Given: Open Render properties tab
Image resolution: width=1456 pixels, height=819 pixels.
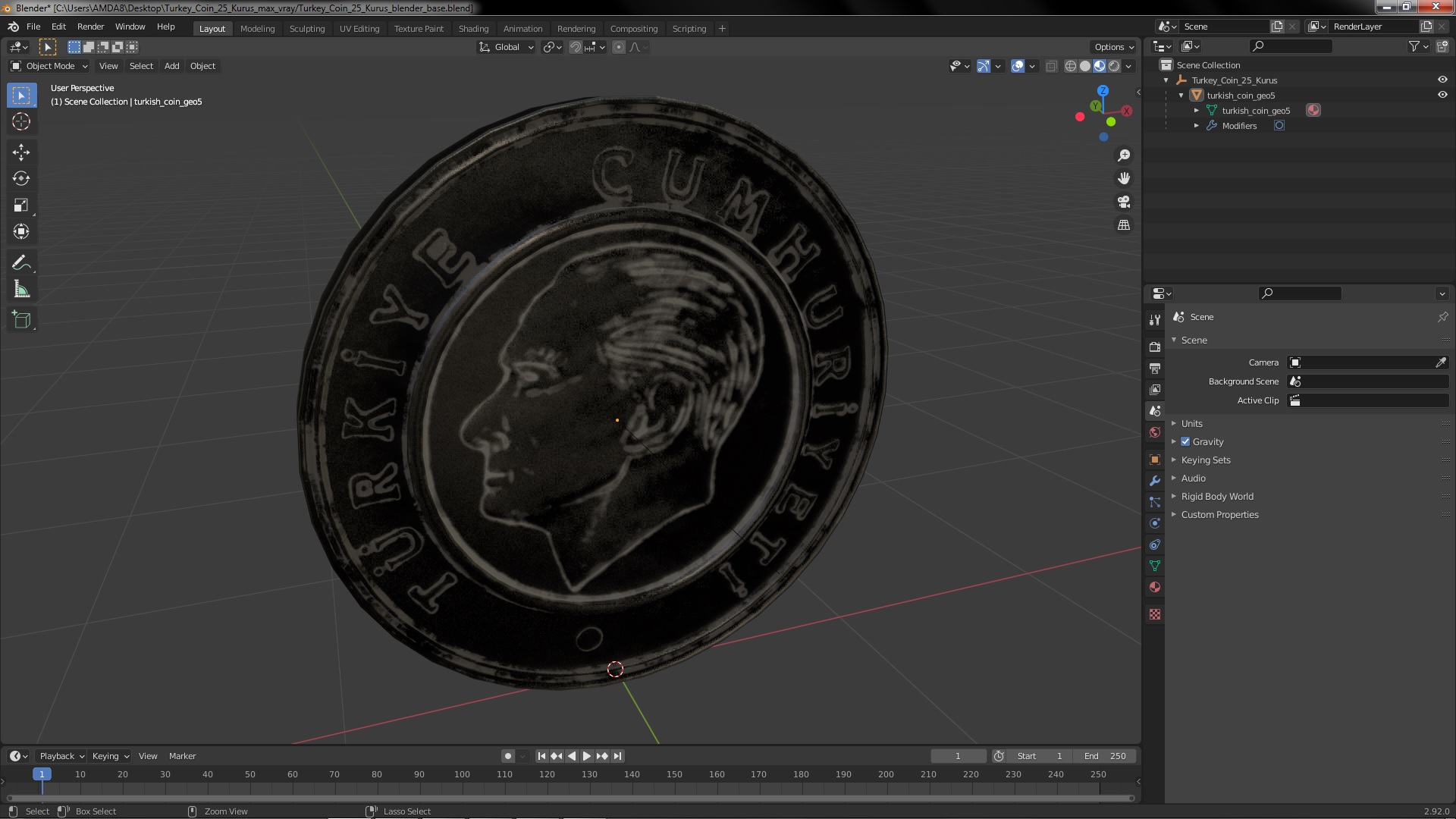Looking at the screenshot, I should point(1154,347).
